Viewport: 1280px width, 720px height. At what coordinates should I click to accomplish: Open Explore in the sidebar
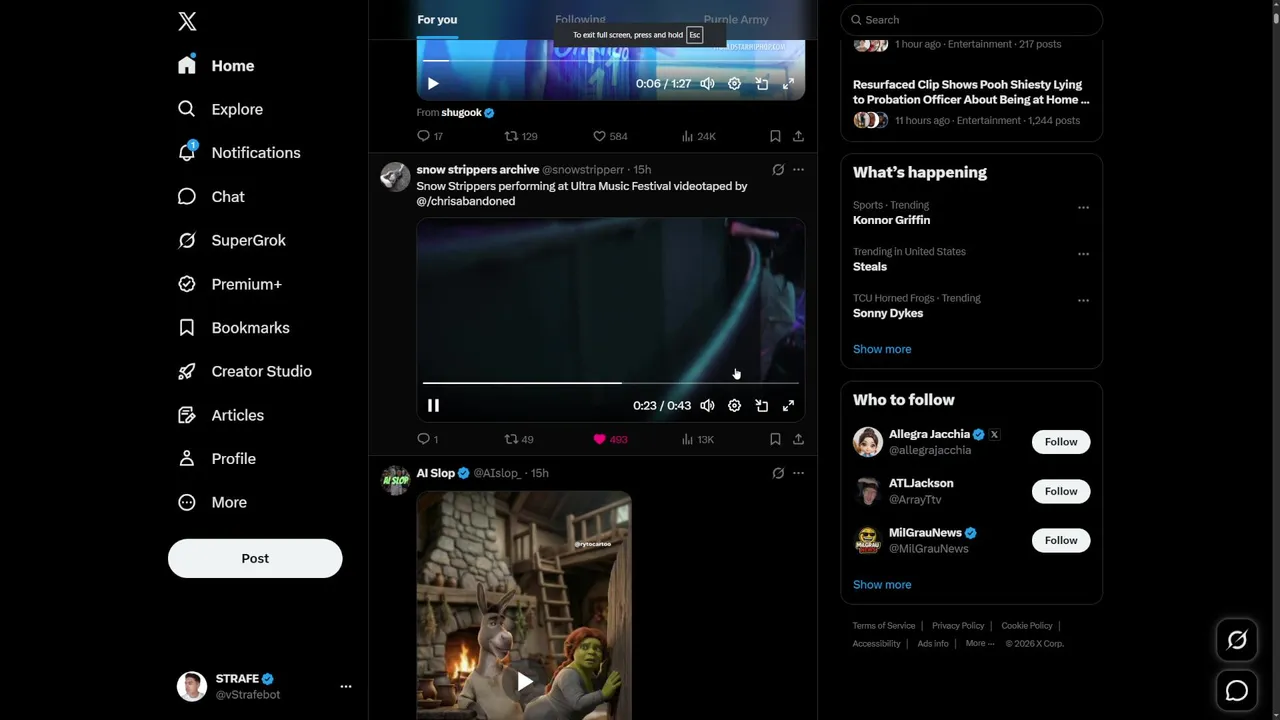(221, 109)
